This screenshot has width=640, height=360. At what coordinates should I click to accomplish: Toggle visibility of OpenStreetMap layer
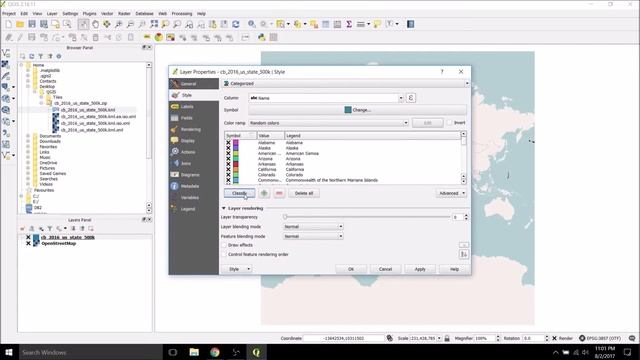(x=28, y=243)
